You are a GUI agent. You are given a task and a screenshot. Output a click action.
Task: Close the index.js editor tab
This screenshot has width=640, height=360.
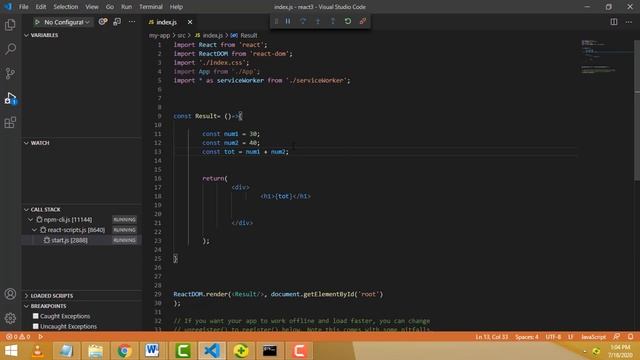(190, 22)
